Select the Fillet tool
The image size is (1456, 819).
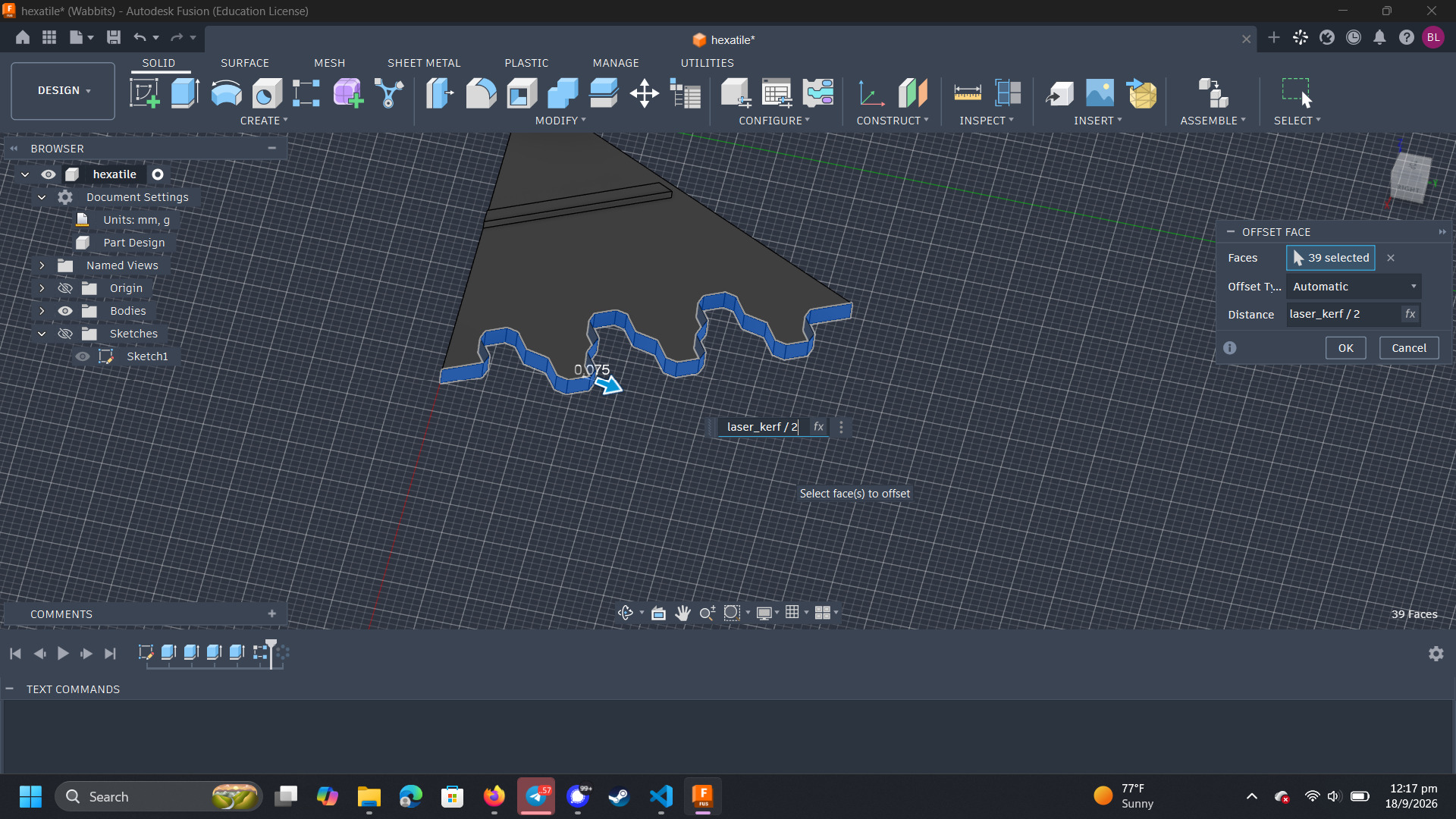(x=481, y=93)
